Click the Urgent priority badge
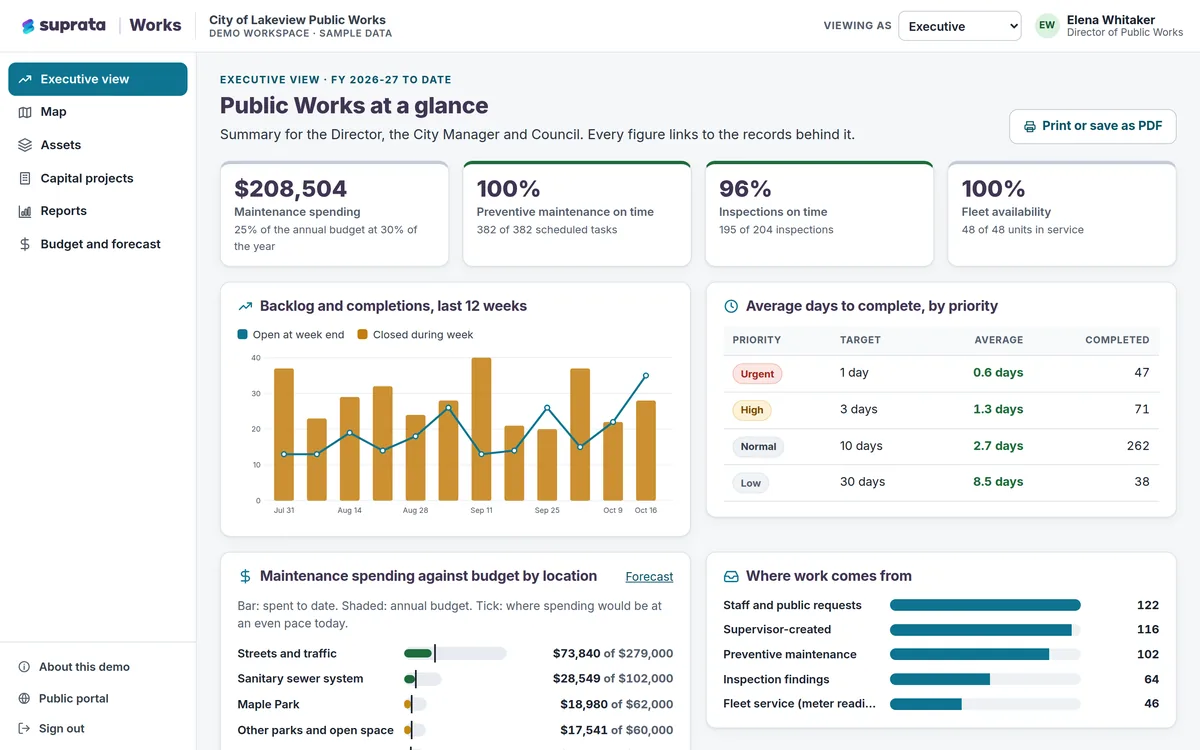Image resolution: width=1200 pixels, height=750 pixels. pos(757,373)
